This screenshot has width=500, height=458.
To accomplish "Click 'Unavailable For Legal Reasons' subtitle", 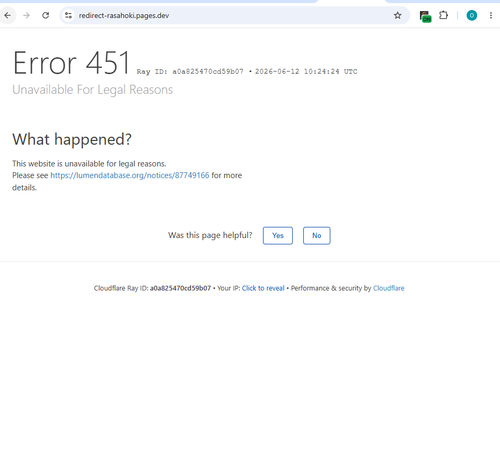I will (92, 90).
